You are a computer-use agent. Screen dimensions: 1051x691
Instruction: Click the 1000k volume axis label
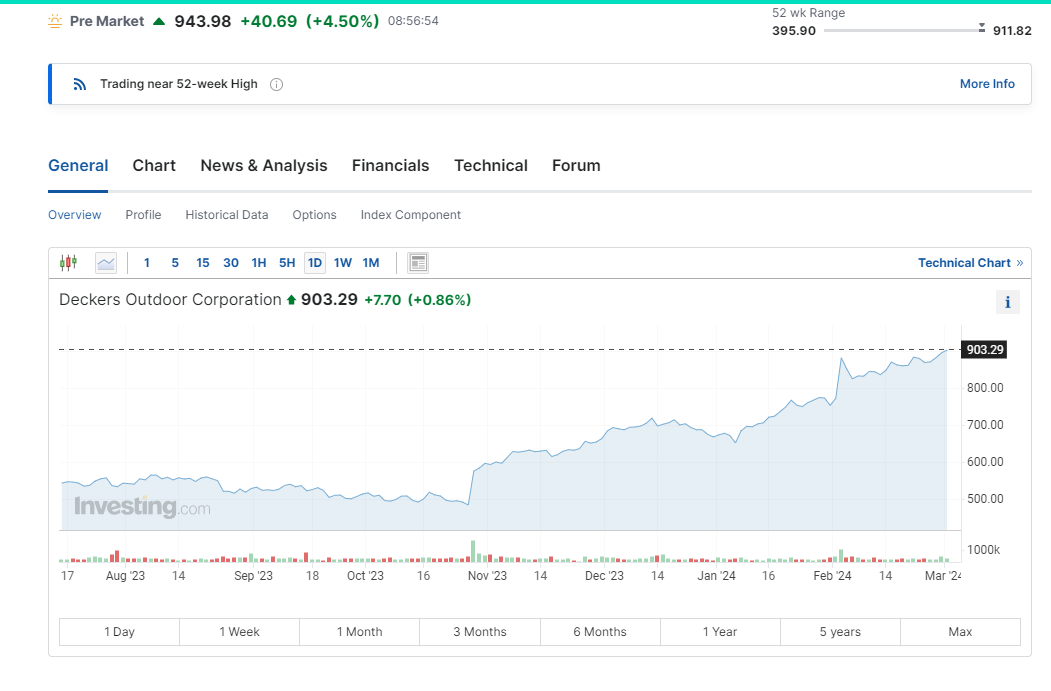[983, 550]
